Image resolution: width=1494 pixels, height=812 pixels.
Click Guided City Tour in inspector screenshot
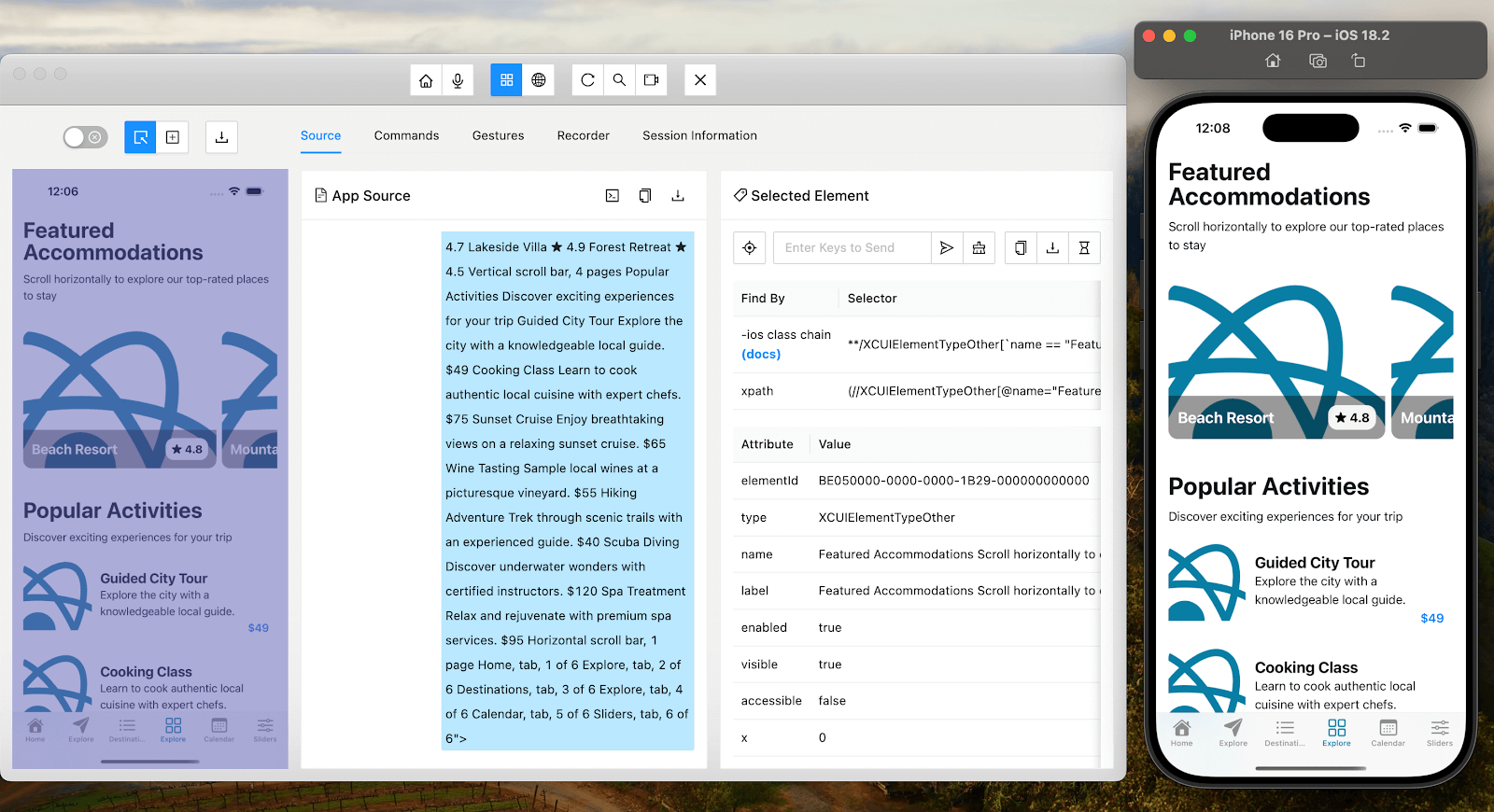146,597
